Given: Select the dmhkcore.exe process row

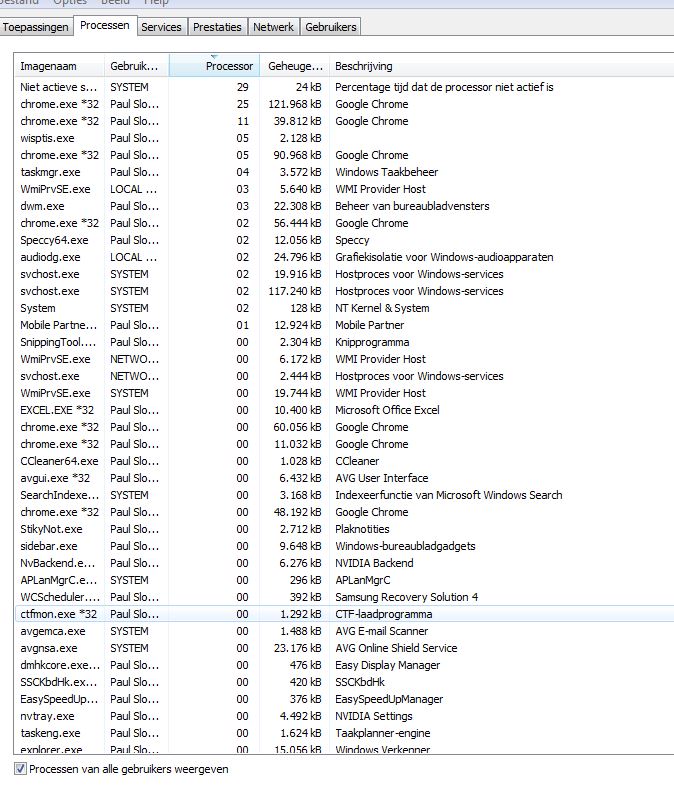Looking at the screenshot, I should click(x=344, y=665).
